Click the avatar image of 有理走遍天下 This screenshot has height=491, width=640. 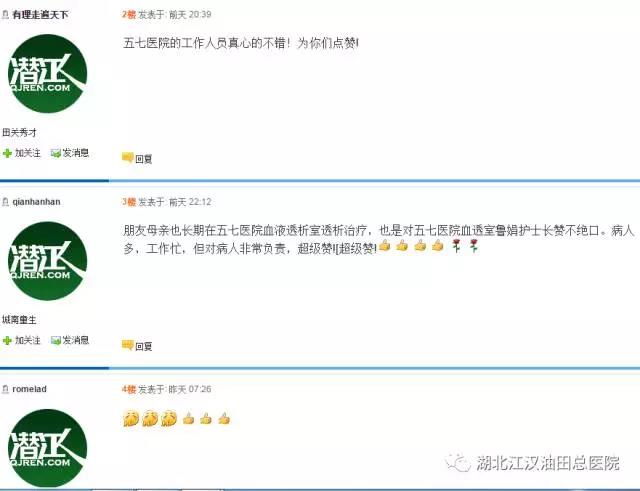click(47, 73)
